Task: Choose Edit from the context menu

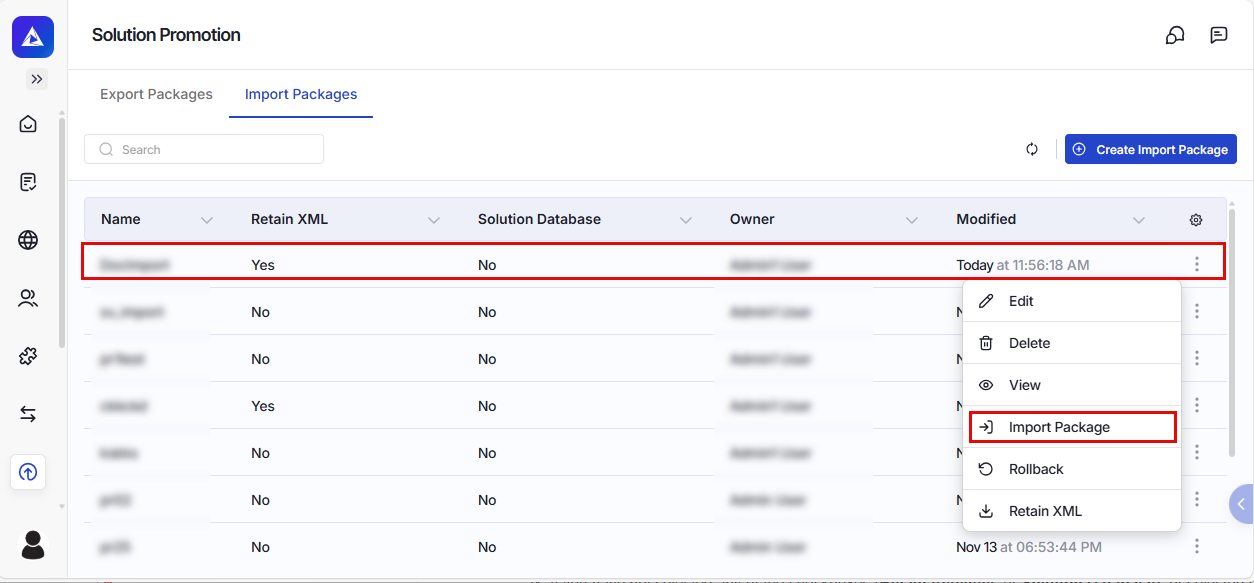Action: (x=1072, y=301)
